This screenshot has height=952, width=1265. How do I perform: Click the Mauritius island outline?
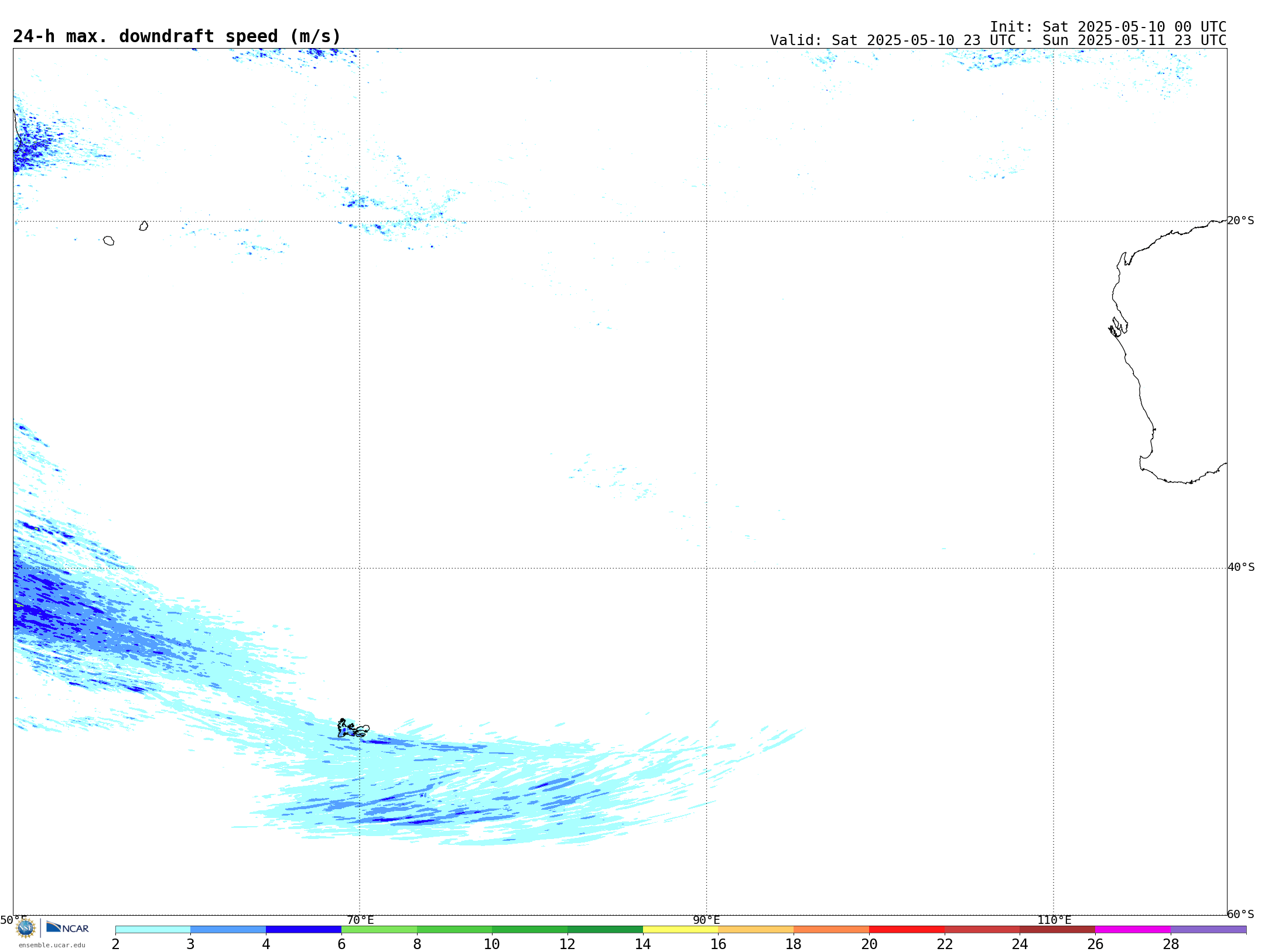143,226
